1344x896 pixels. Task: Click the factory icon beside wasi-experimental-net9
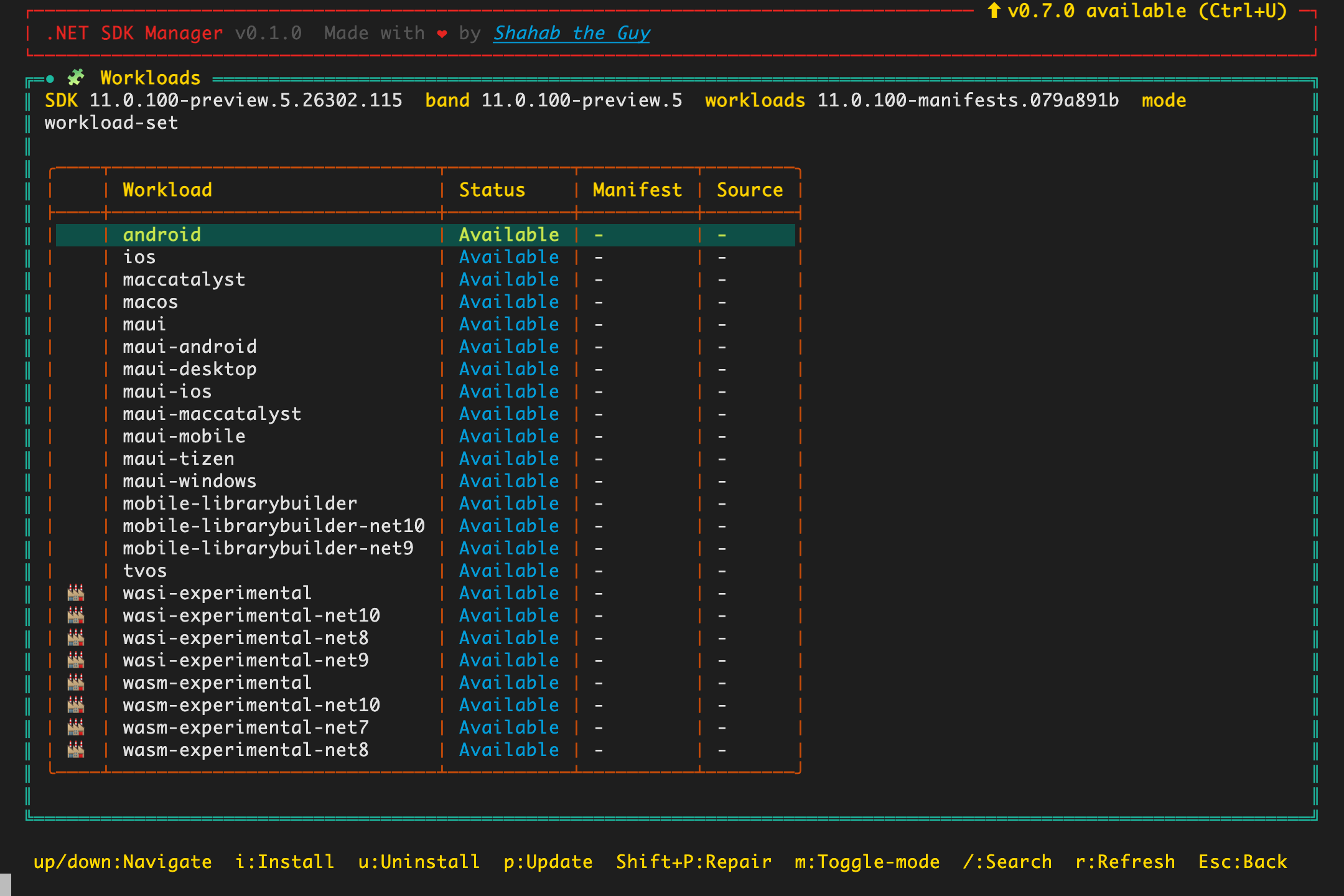76,660
